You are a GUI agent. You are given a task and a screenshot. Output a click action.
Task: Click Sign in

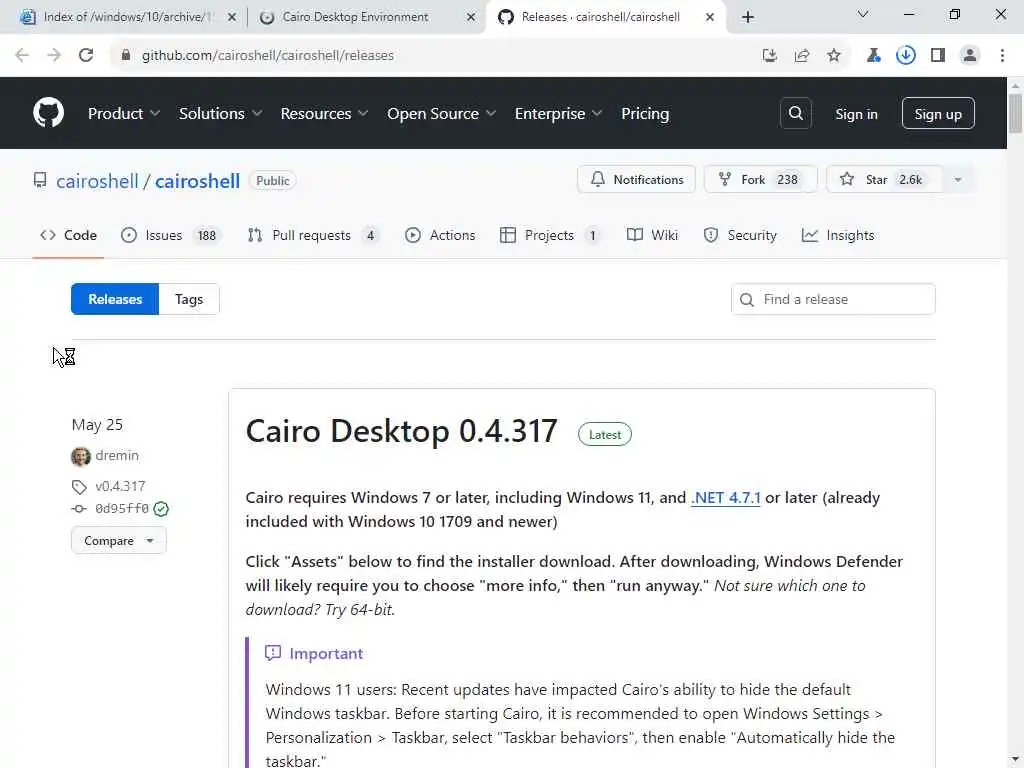pos(856,114)
